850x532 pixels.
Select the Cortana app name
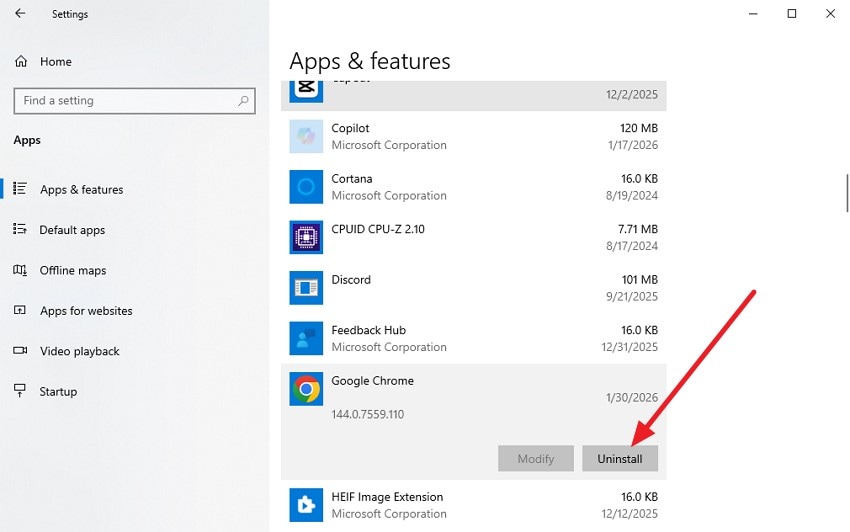(352, 178)
